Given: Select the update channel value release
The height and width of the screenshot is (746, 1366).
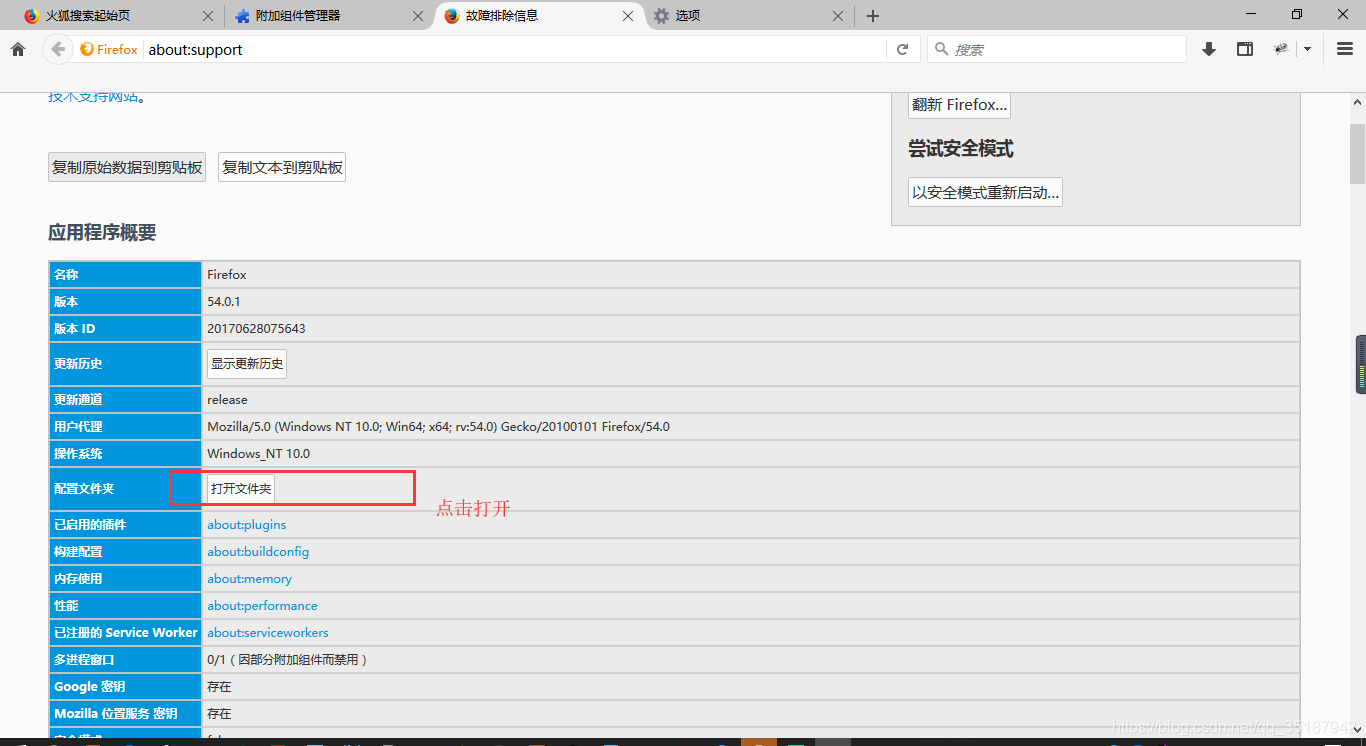Looking at the screenshot, I should click(x=227, y=400).
